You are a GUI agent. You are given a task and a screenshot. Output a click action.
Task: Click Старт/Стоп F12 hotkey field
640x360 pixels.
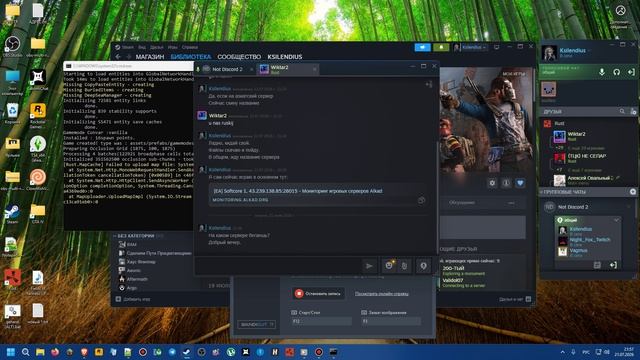point(321,322)
